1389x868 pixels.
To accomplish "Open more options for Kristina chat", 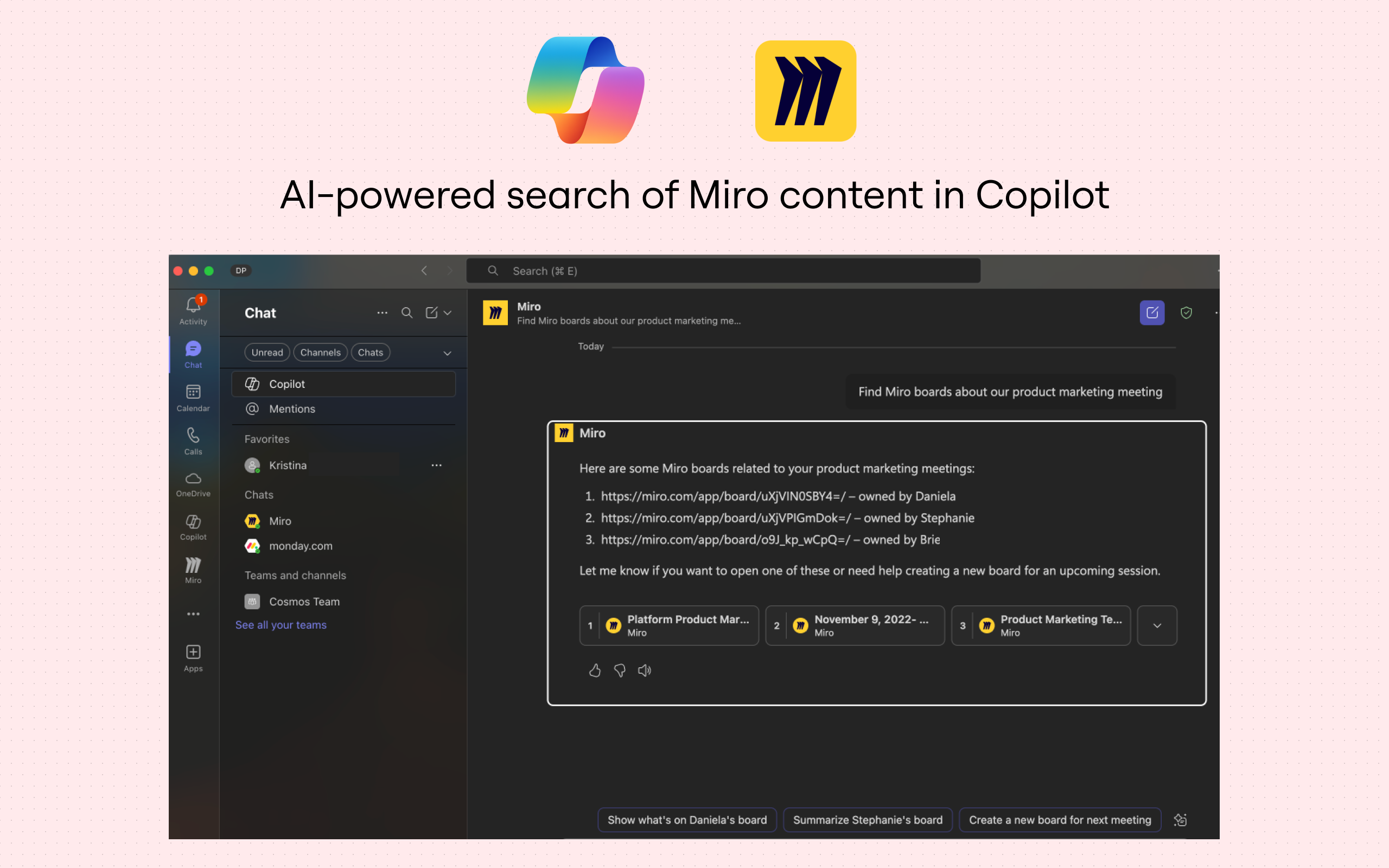I will [x=436, y=465].
